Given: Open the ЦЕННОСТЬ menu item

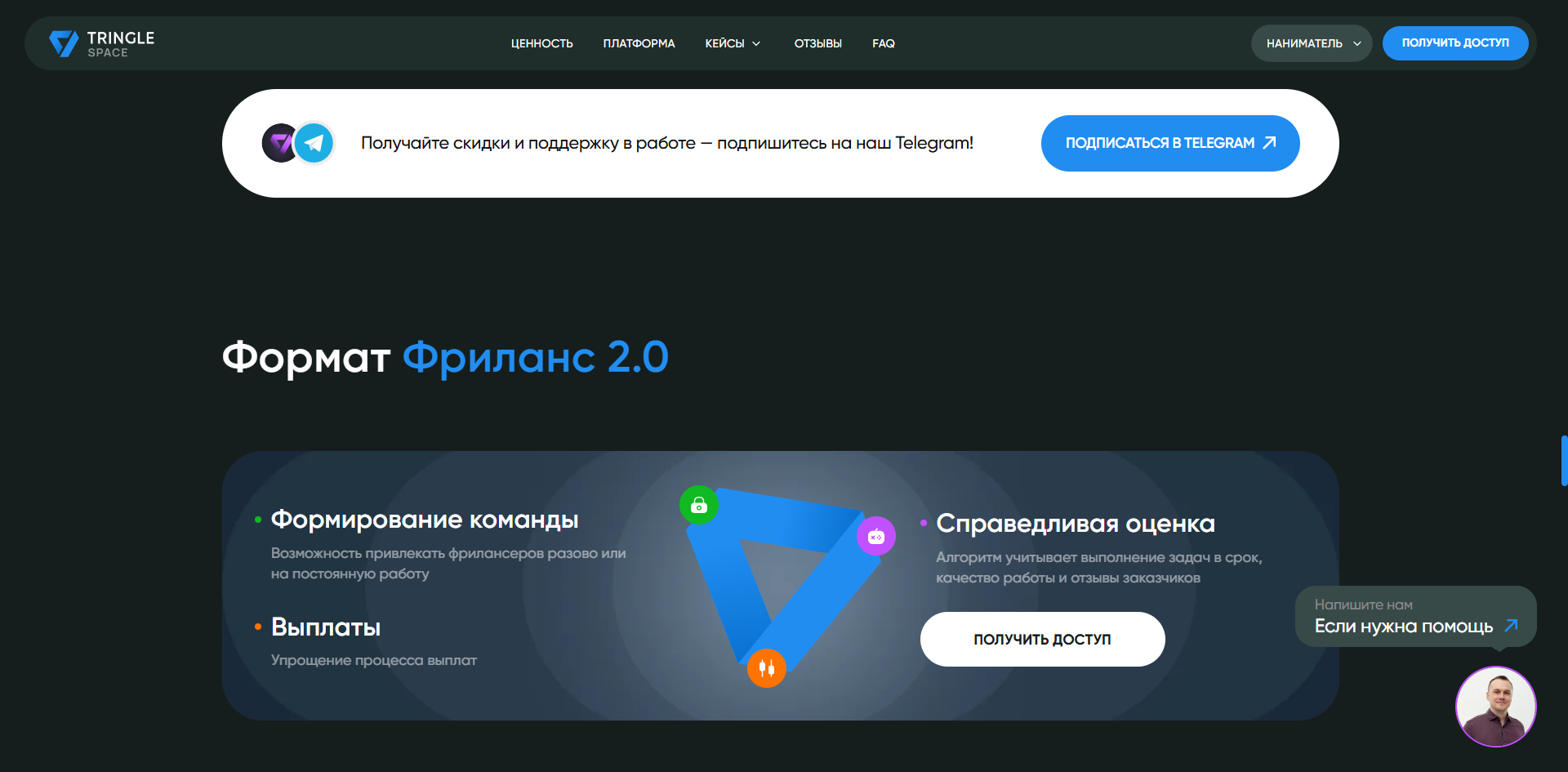Looking at the screenshot, I should coord(541,43).
